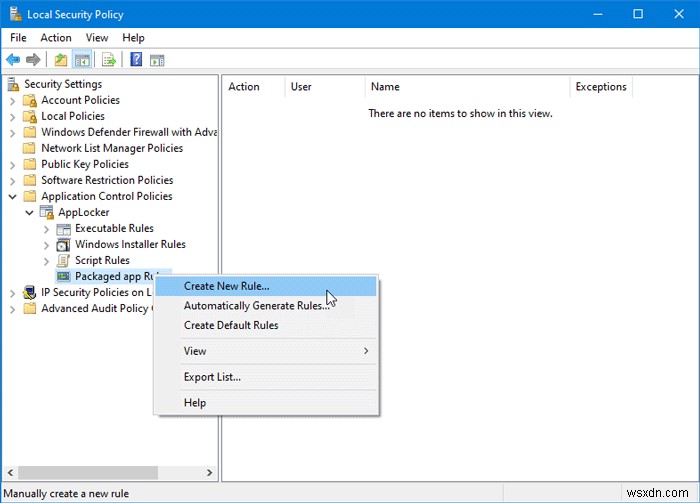The image size is (700, 503).
Task: Expand the Executable Rules node
Action: click(x=46, y=229)
